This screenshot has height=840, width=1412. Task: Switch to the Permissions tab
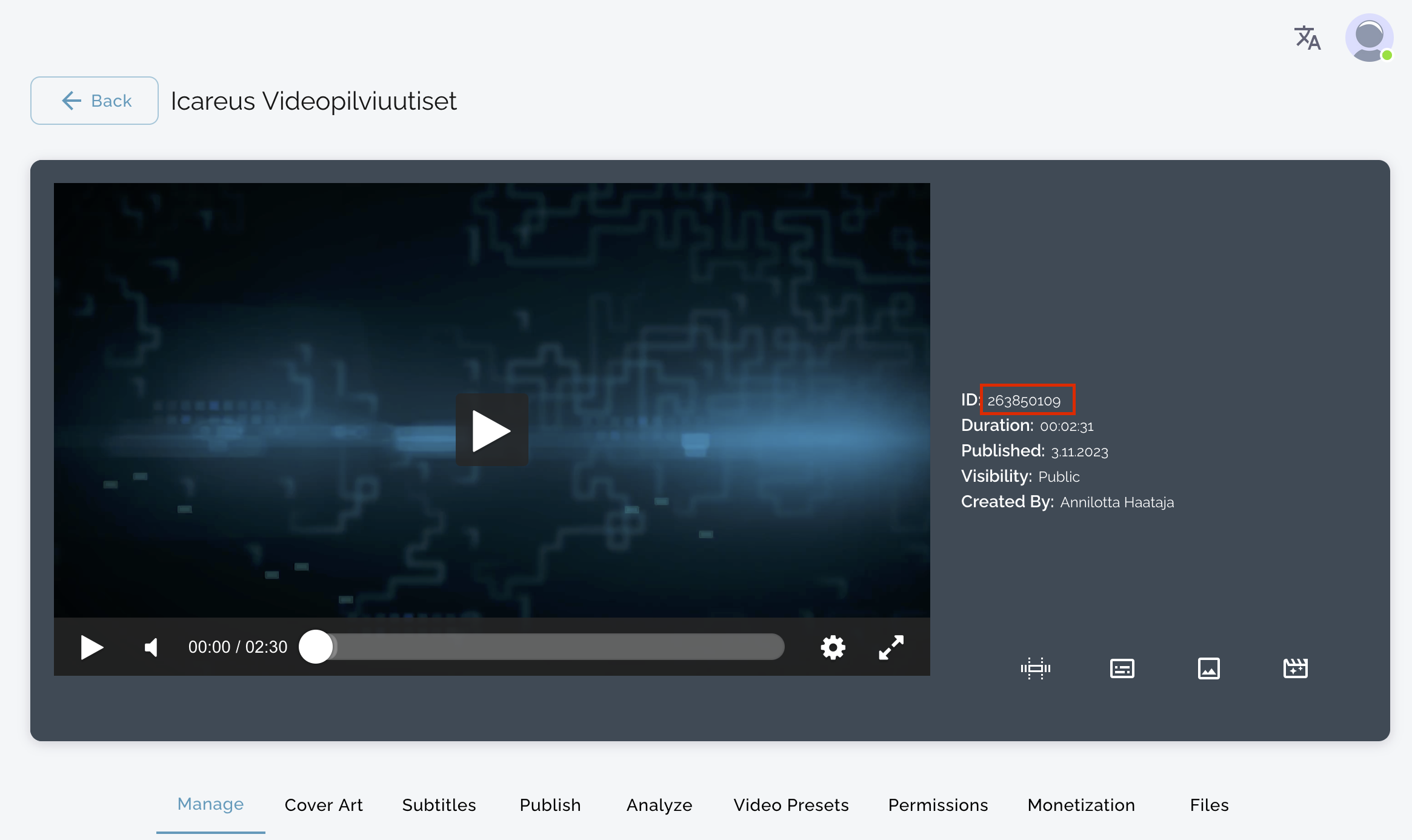937,805
